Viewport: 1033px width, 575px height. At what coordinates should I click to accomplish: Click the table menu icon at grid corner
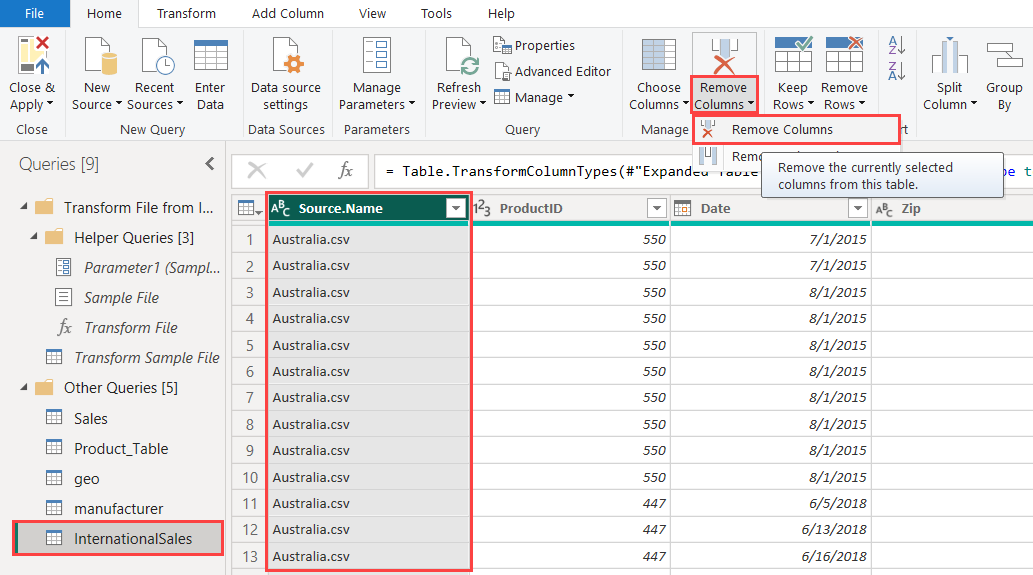point(250,209)
